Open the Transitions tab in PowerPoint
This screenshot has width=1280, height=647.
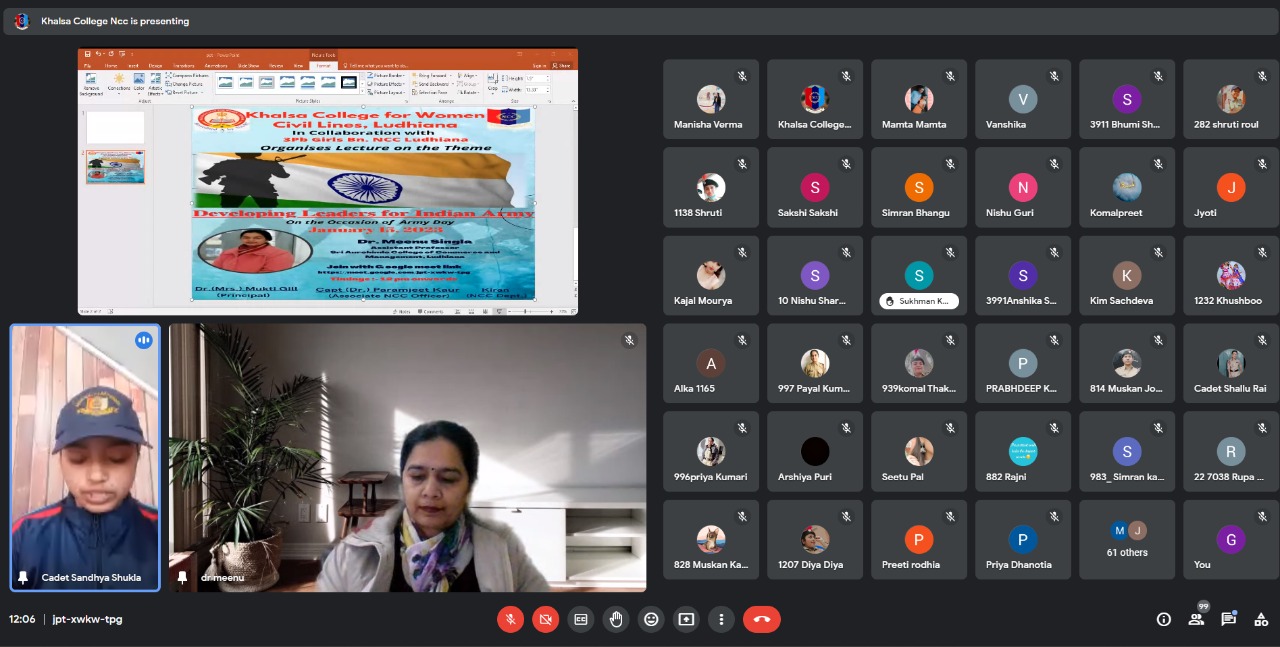point(184,65)
